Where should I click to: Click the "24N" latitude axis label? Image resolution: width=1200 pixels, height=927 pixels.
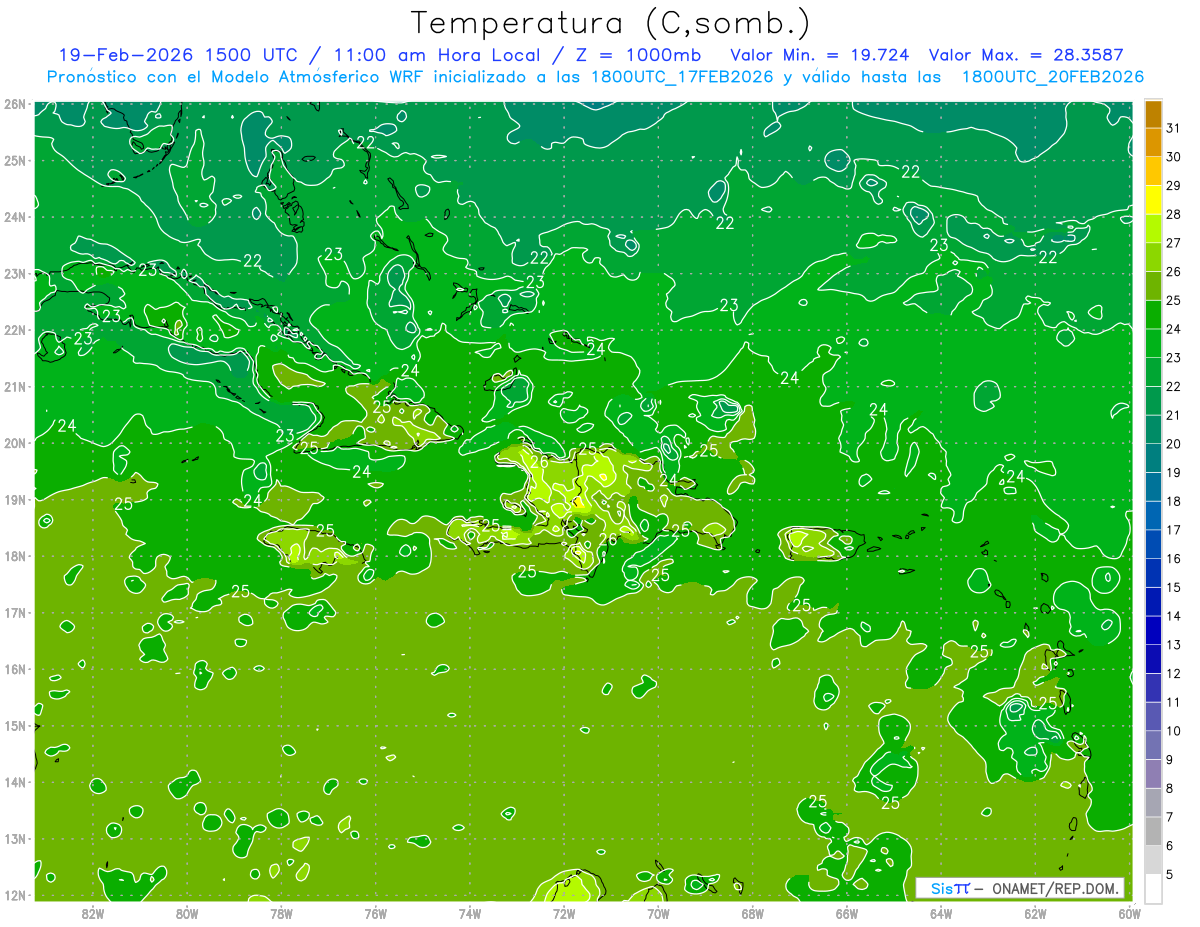(13, 217)
